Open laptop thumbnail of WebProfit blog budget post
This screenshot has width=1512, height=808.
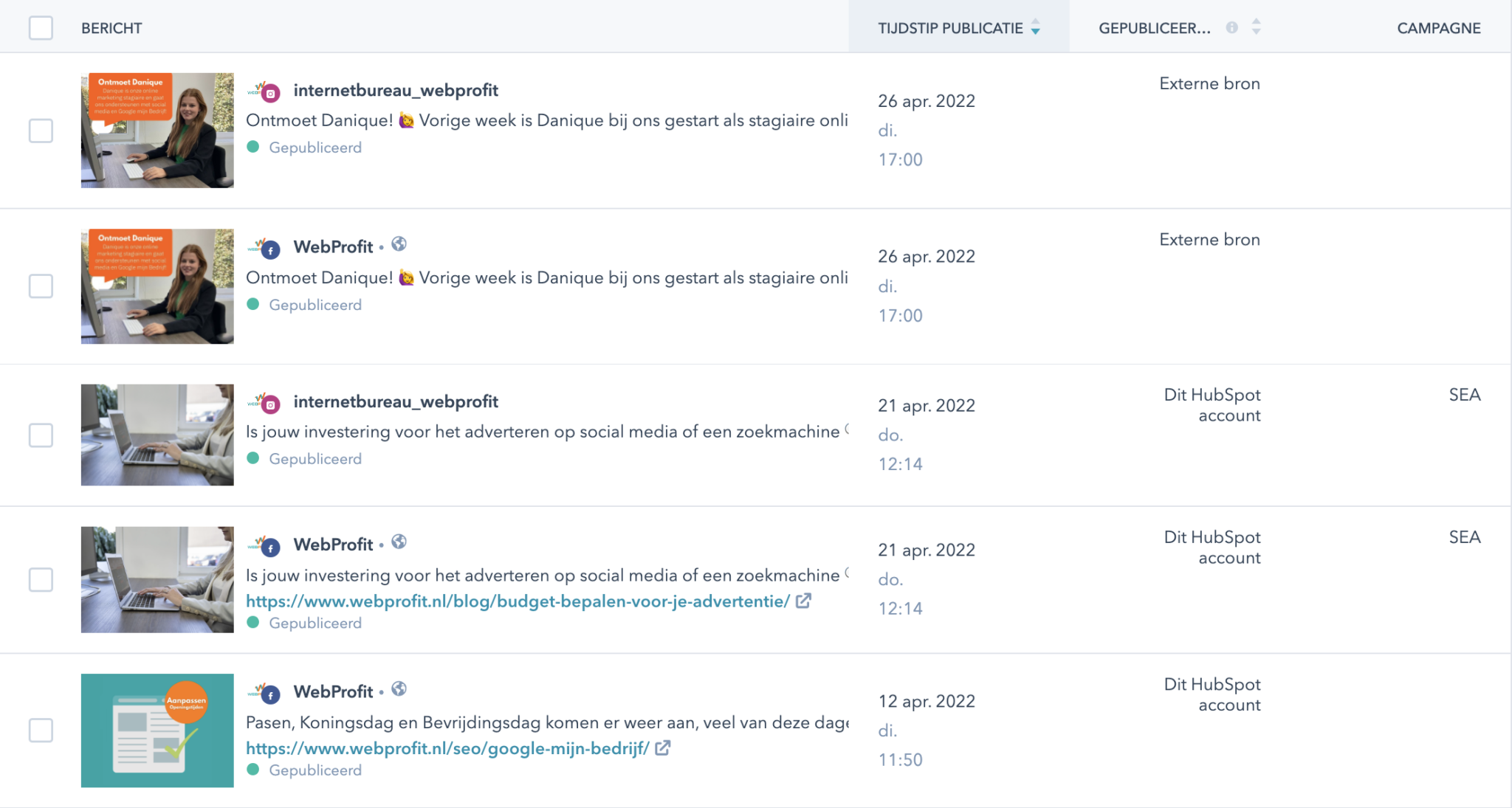click(157, 579)
